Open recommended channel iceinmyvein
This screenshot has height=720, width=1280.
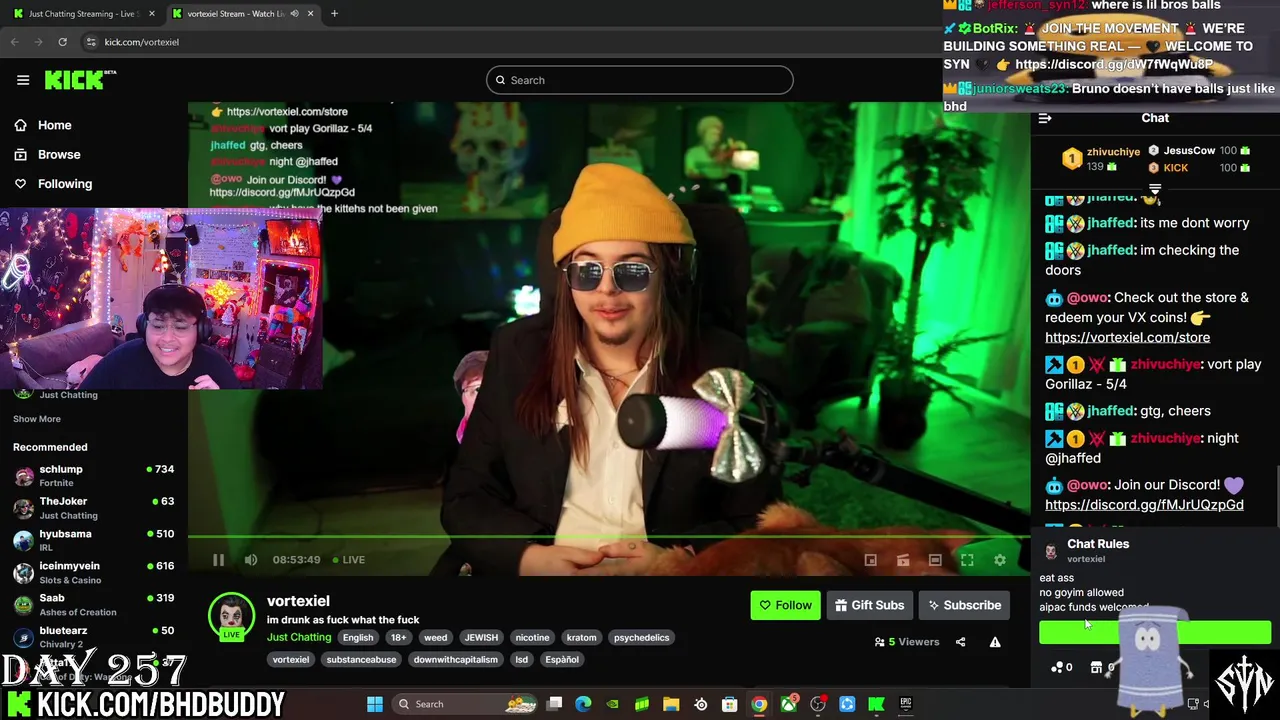[x=94, y=573]
